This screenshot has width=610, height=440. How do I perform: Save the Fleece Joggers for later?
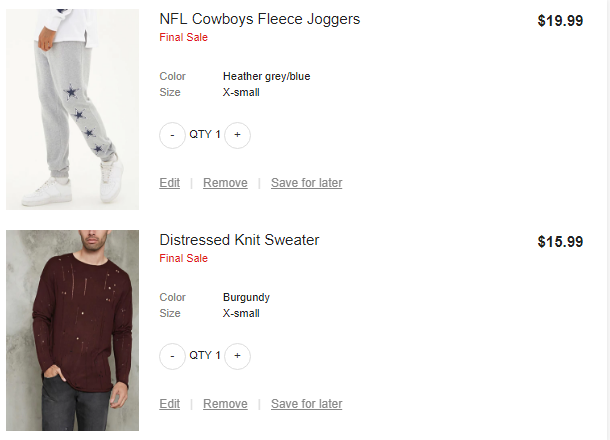click(x=306, y=183)
